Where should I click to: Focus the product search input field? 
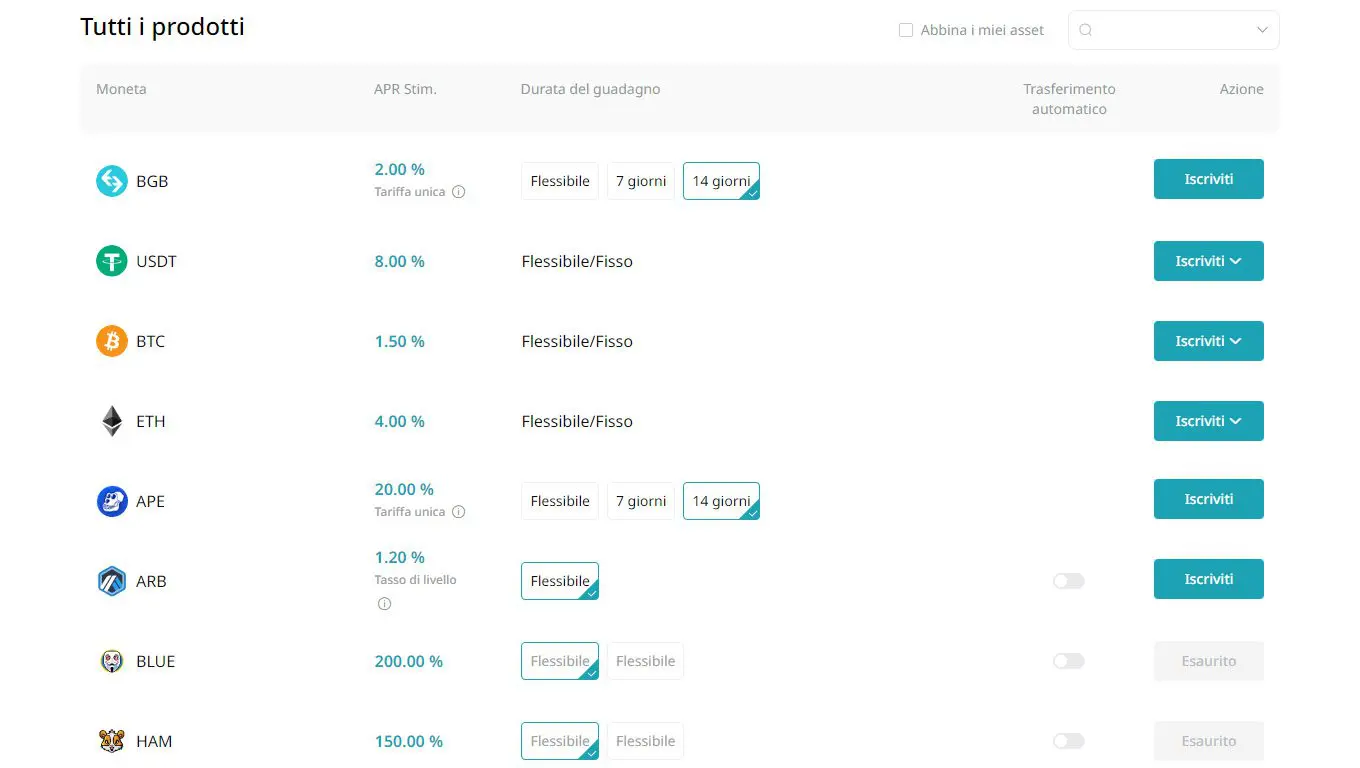click(1174, 30)
